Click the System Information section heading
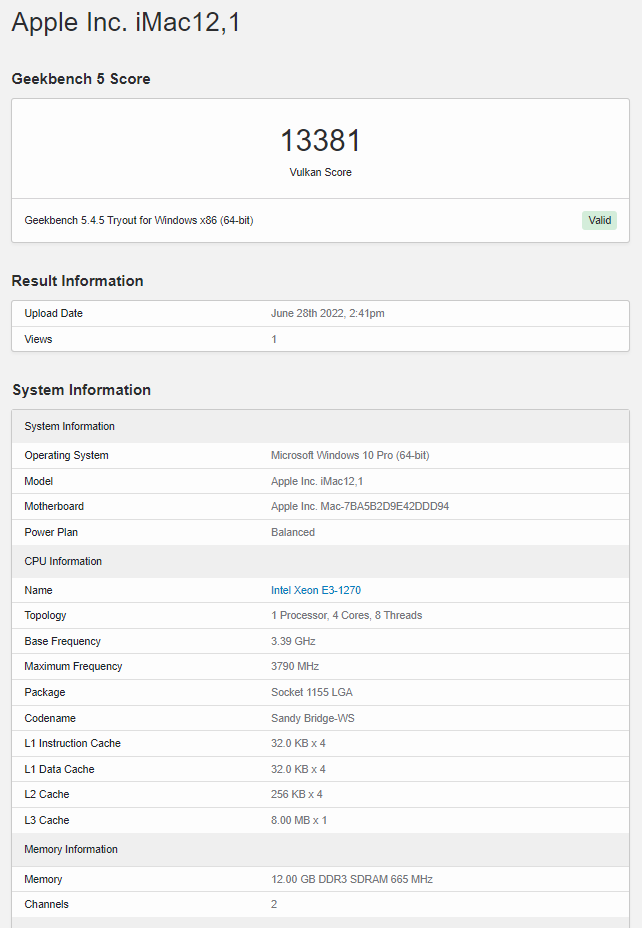 coord(81,390)
